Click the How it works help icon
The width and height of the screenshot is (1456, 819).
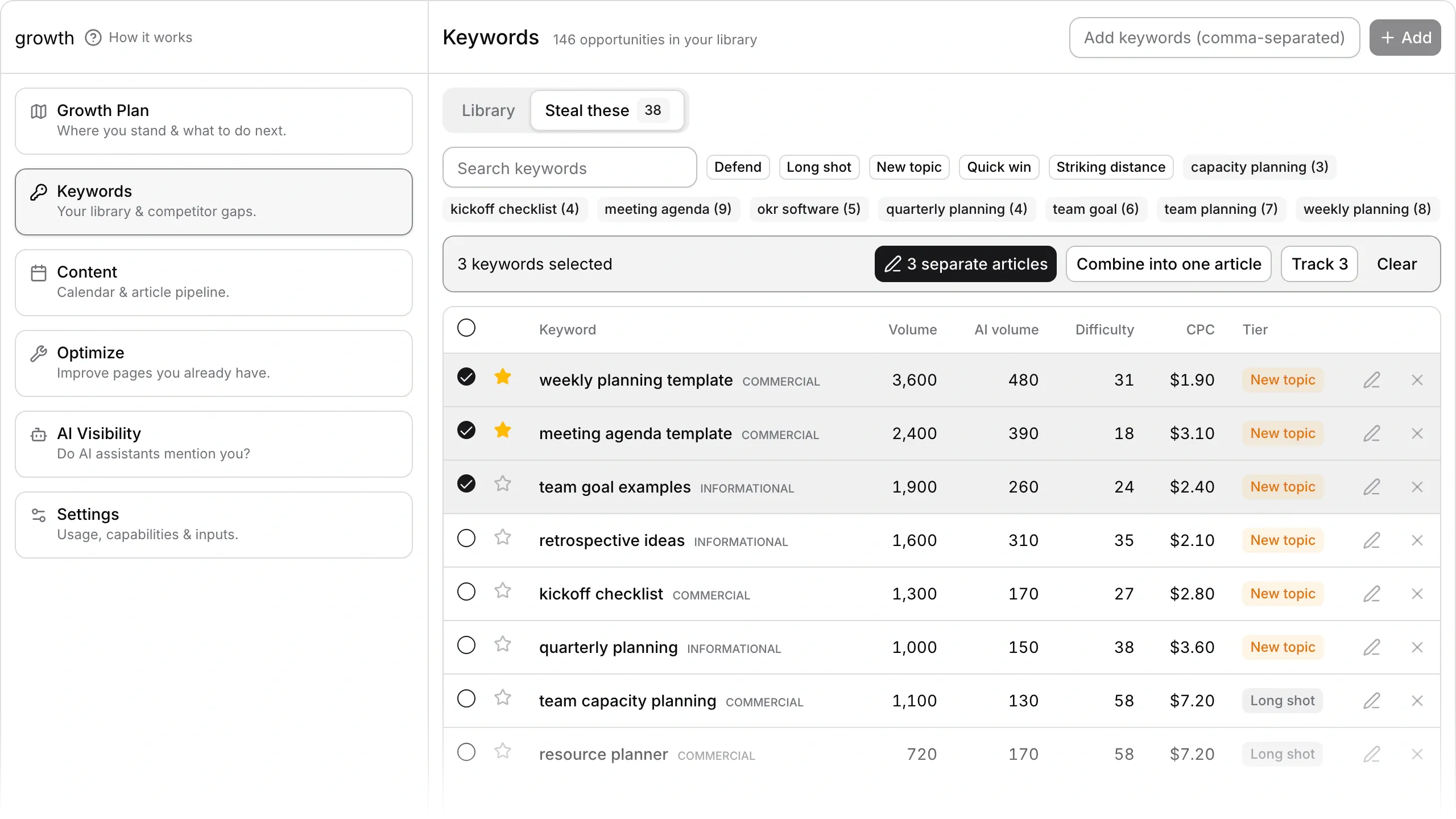(93, 38)
